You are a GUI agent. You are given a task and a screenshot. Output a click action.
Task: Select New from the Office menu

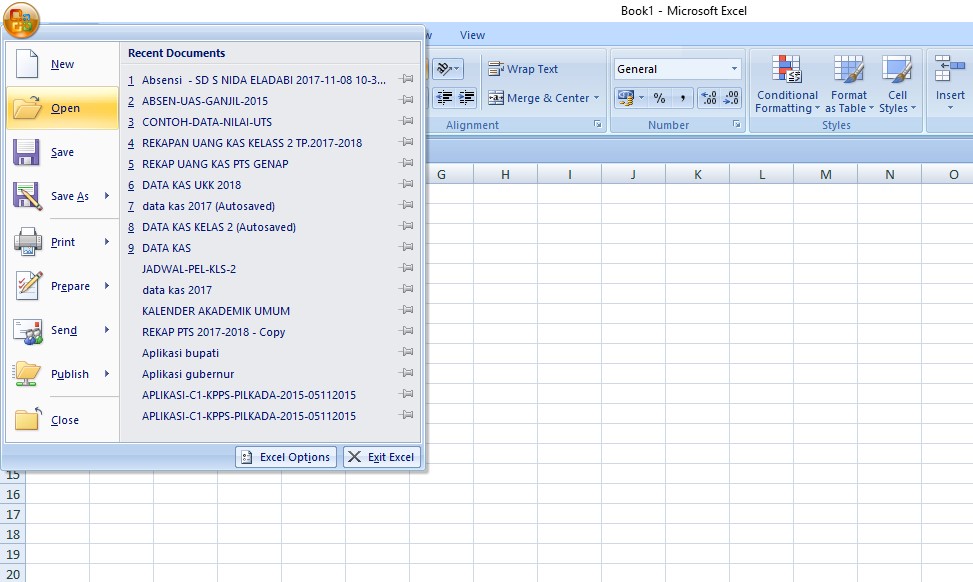coord(63,64)
